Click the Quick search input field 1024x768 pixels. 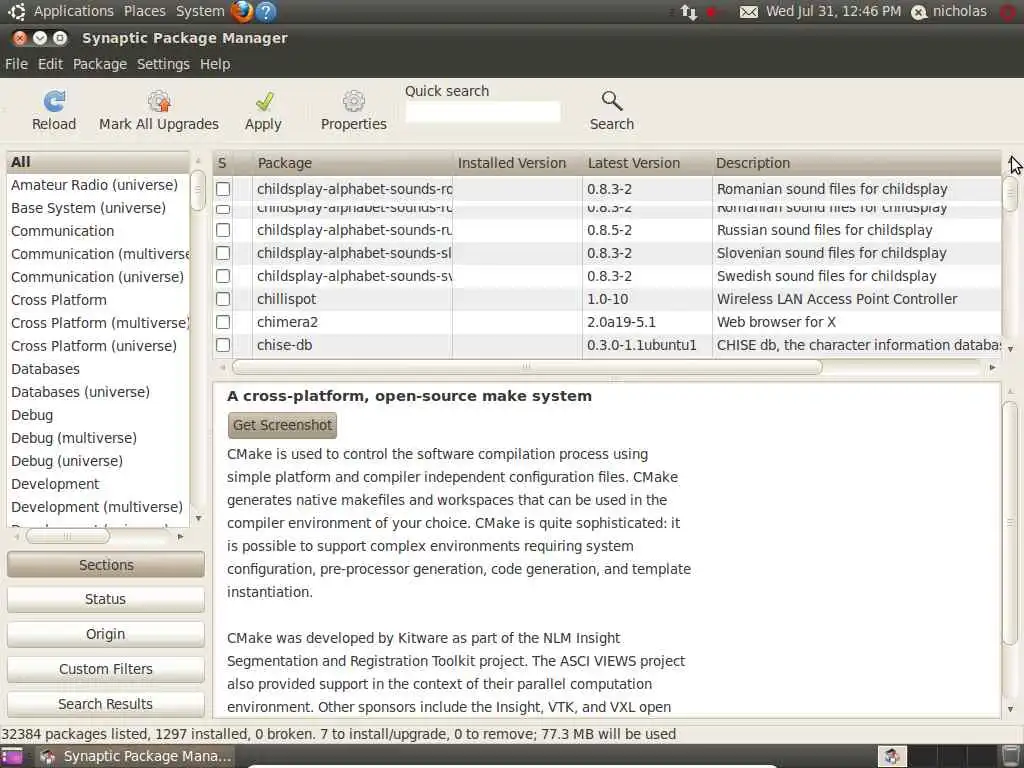pos(483,112)
